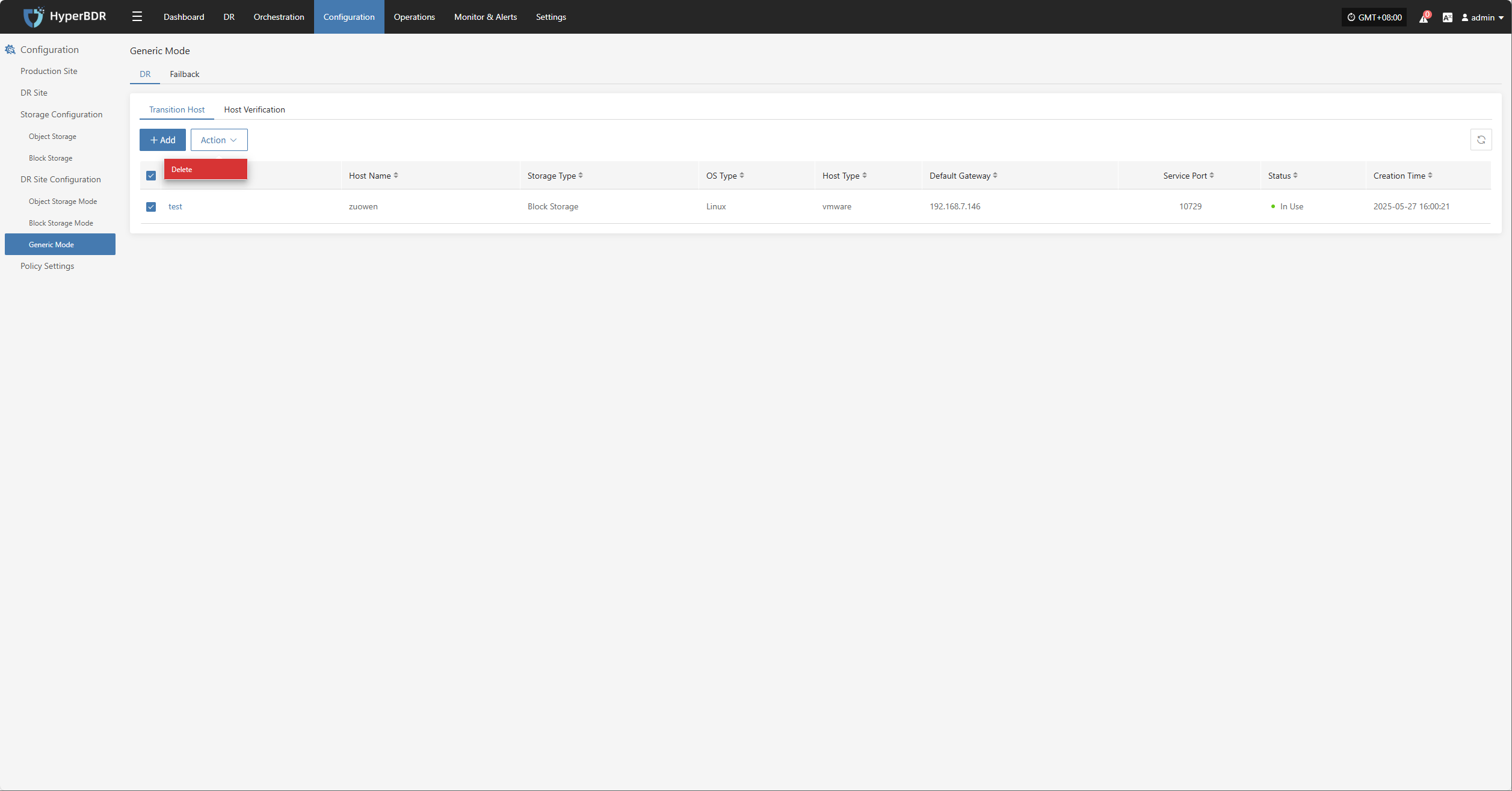Click the language switch icon

click(x=1448, y=17)
